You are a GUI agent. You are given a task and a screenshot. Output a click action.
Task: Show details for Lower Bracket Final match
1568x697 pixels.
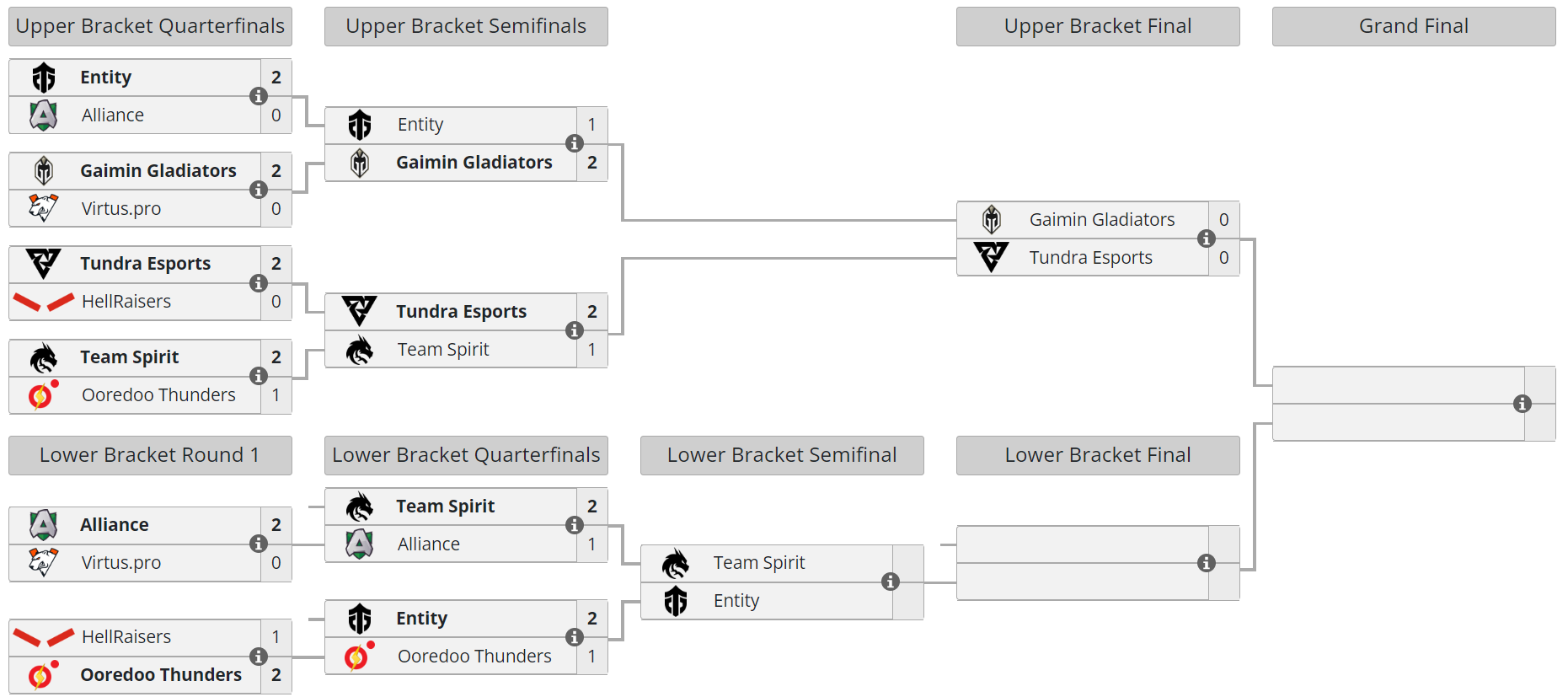[1206, 563]
